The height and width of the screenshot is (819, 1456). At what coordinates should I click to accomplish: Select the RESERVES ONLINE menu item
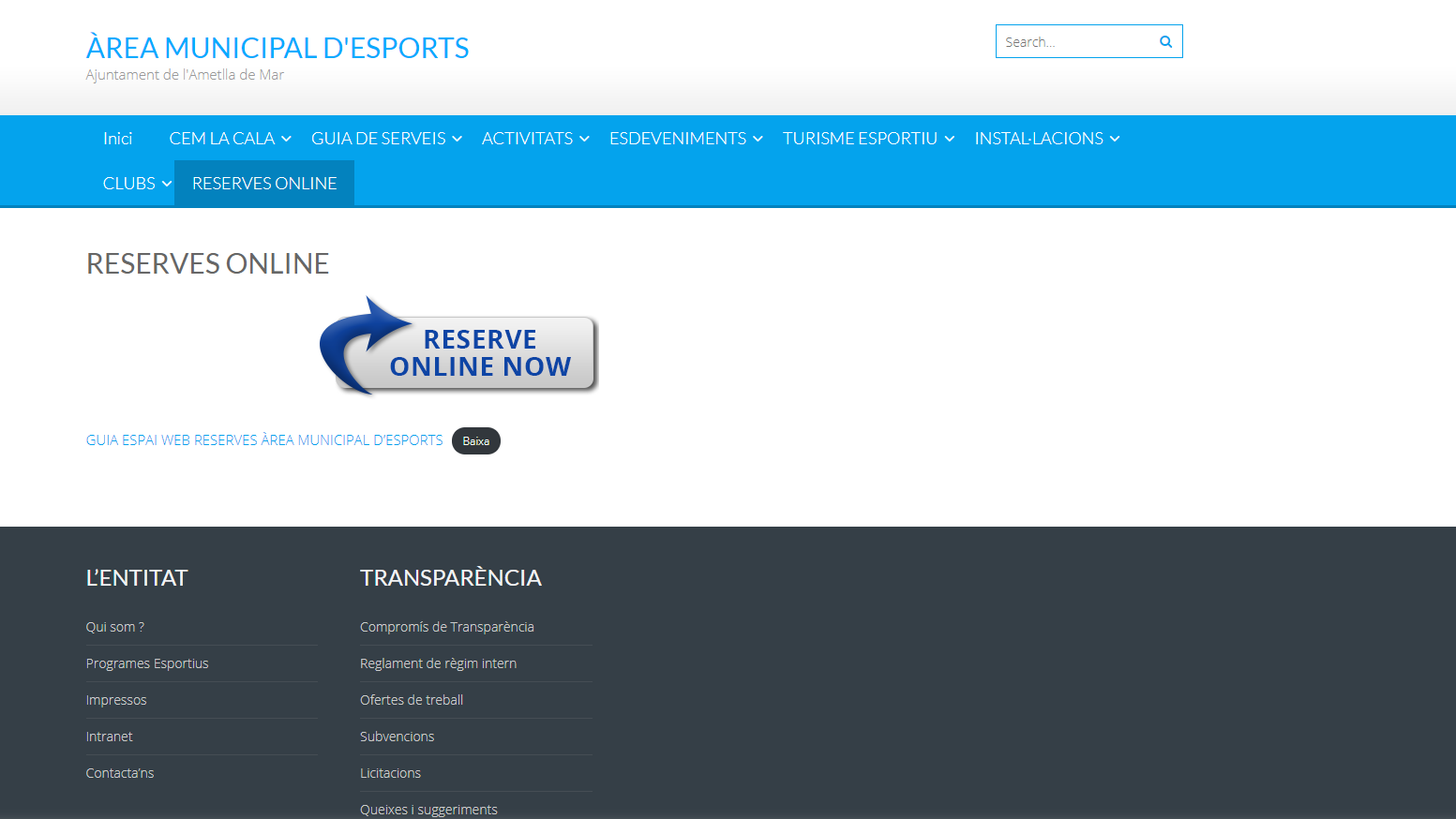(264, 184)
